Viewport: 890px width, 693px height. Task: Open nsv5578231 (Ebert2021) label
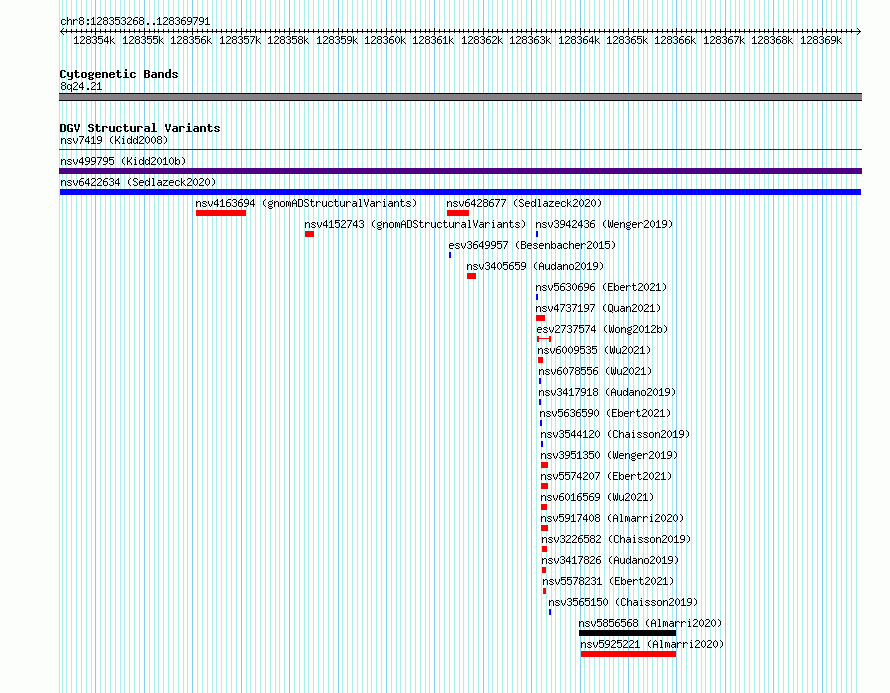pyautogui.click(x=608, y=581)
